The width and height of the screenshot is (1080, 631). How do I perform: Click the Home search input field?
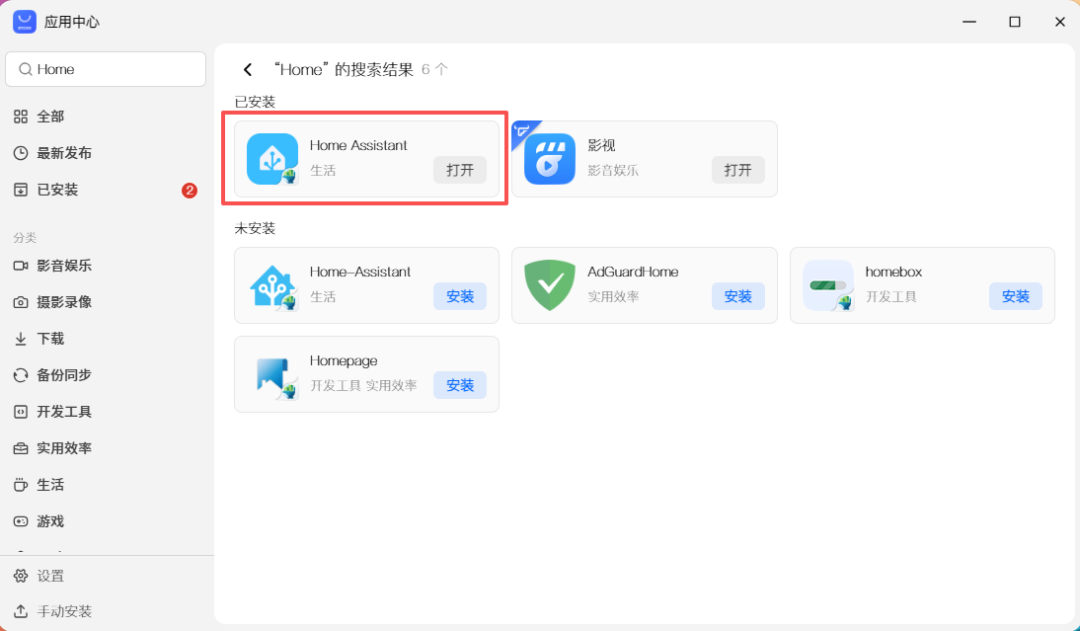(x=105, y=70)
